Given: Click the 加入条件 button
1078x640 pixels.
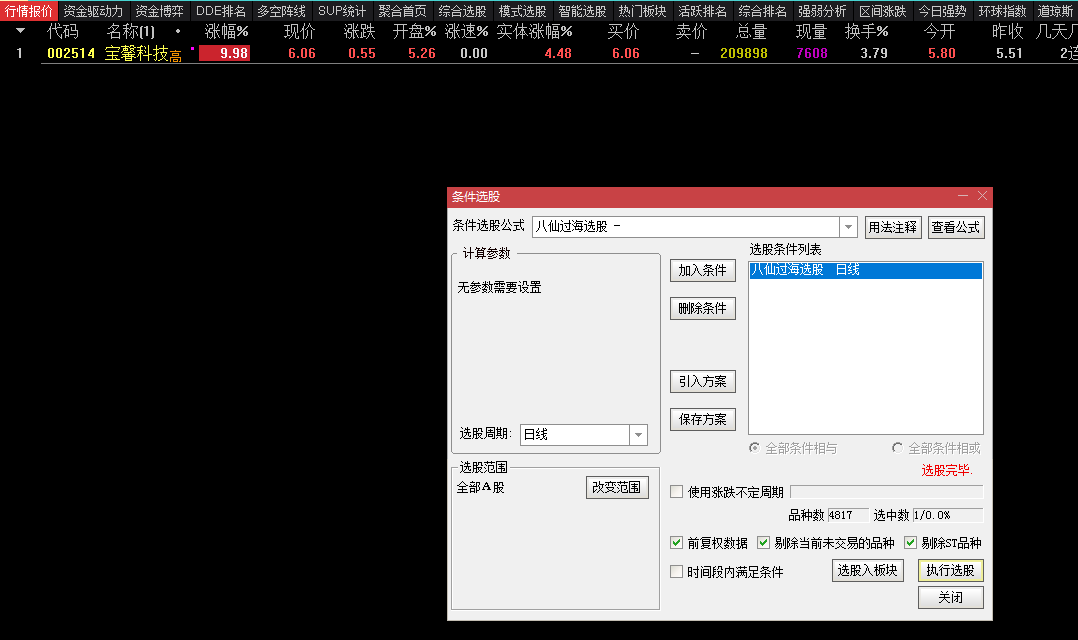Looking at the screenshot, I should coord(702,270).
